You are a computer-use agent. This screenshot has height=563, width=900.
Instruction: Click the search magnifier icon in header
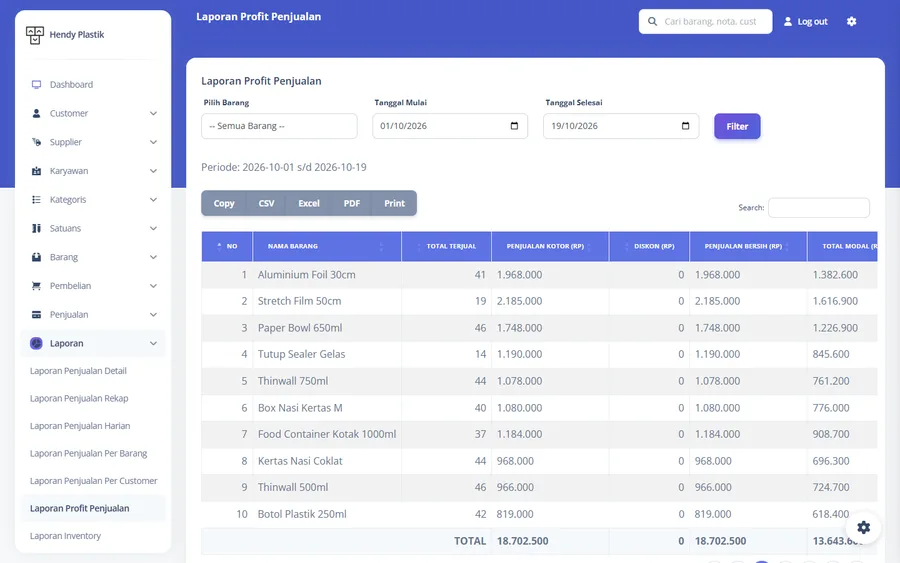[652, 21]
